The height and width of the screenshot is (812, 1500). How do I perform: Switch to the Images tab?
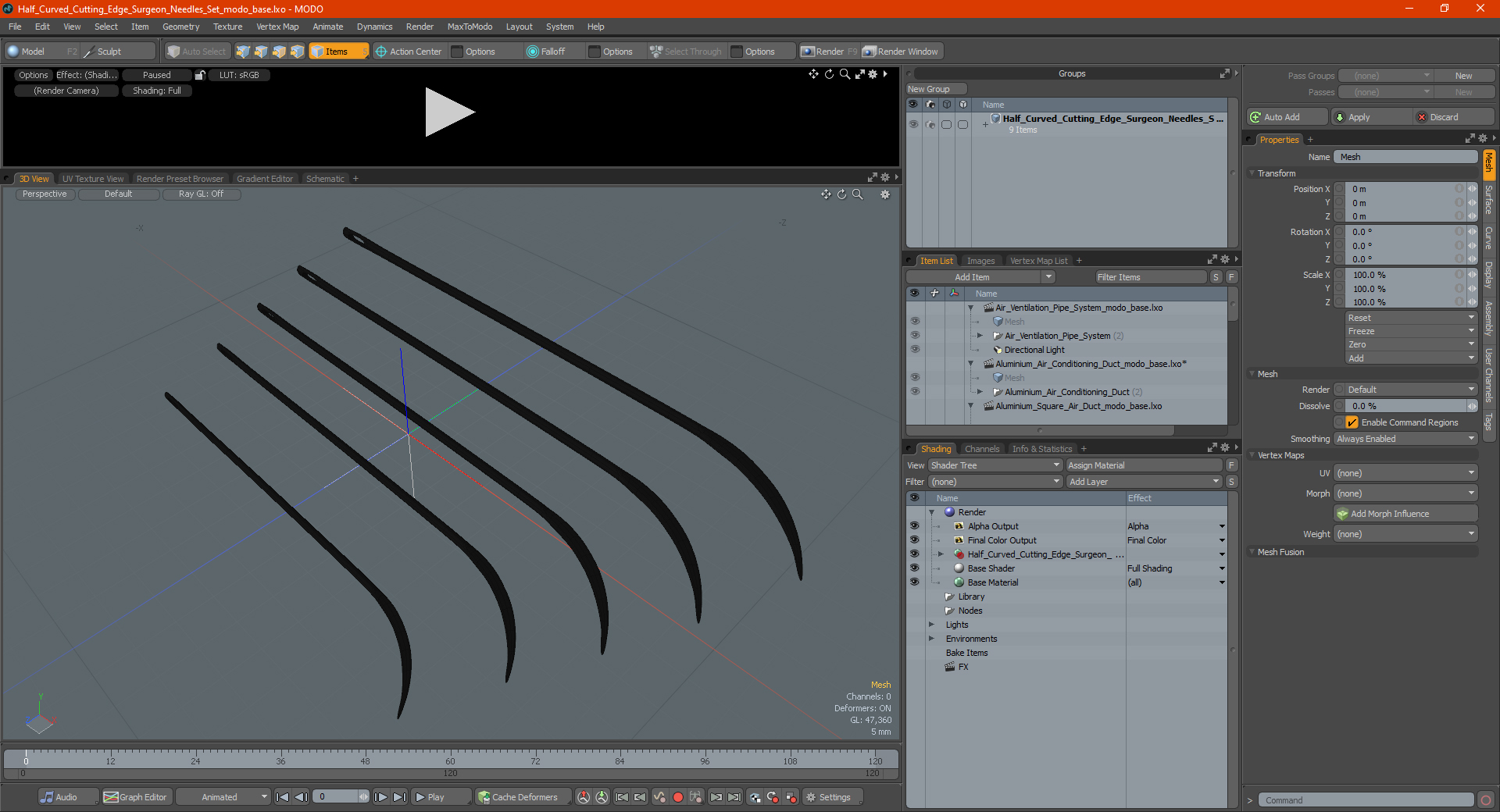click(980, 261)
